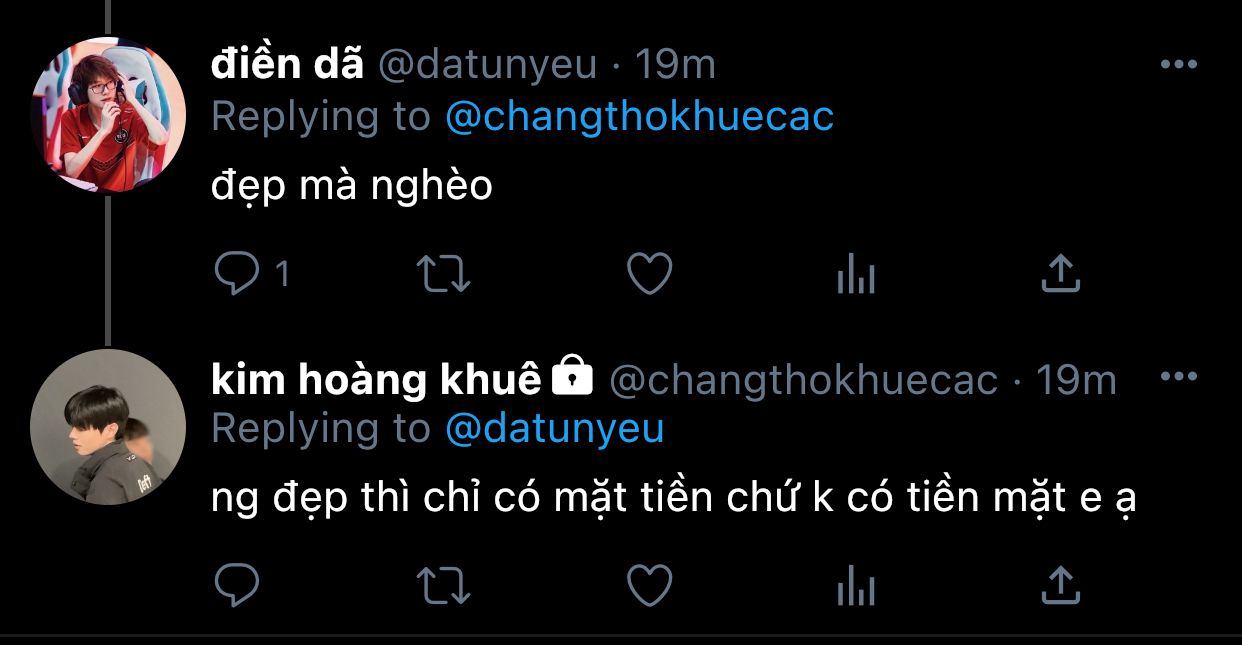The width and height of the screenshot is (1242, 645).
Task: Retweet điền dã's tweet
Action: click(x=443, y=273)
